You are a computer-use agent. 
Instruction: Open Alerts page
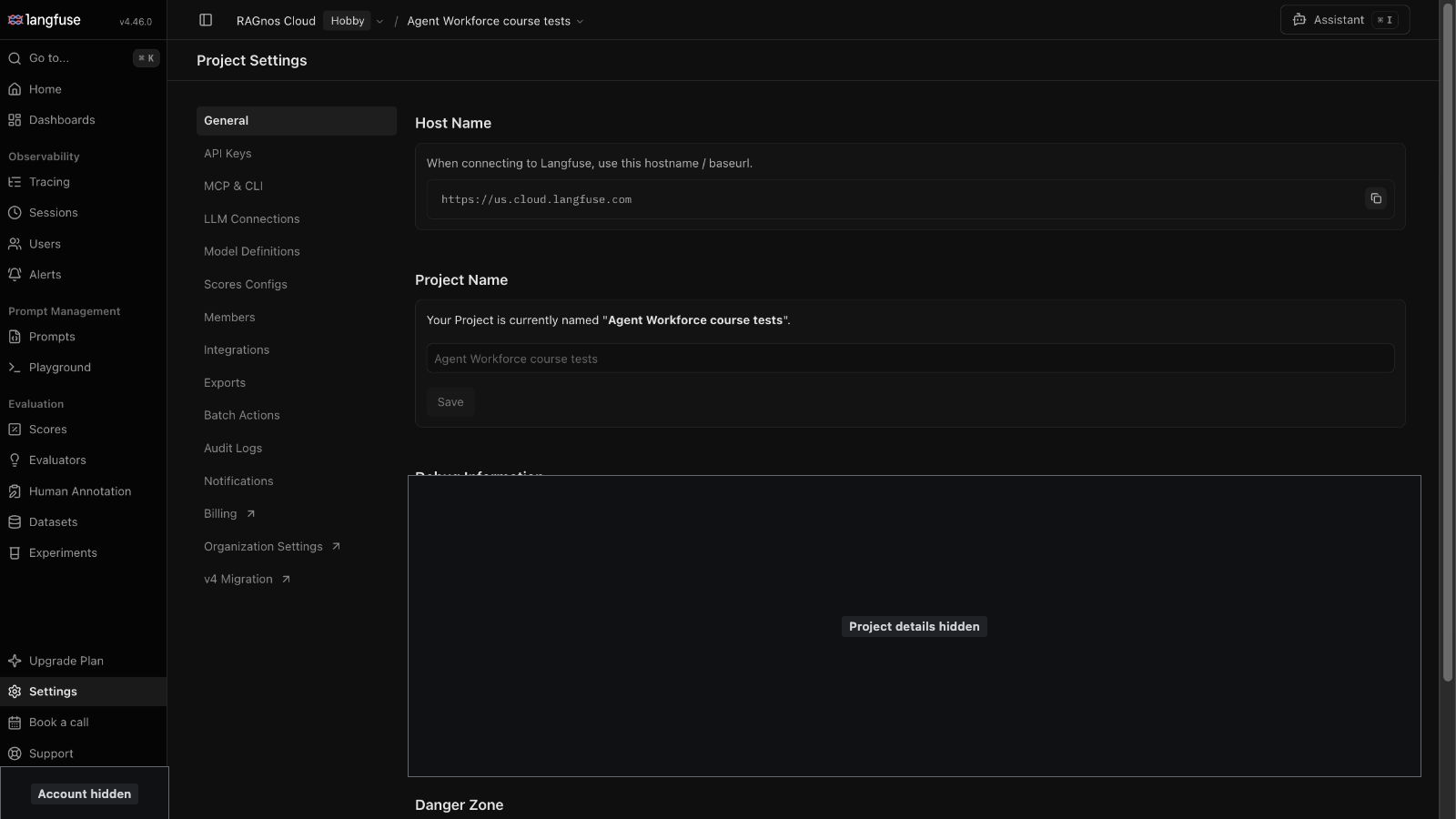coord(83,275)
